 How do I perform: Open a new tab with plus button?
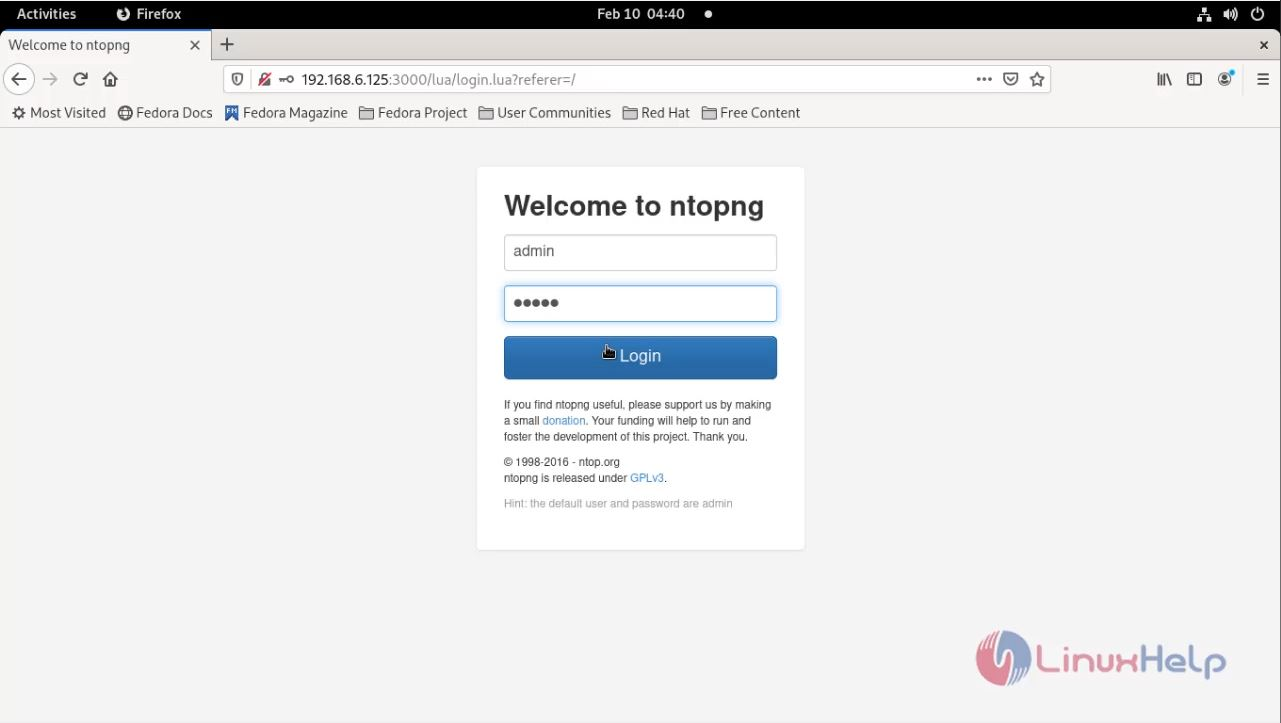227,44
